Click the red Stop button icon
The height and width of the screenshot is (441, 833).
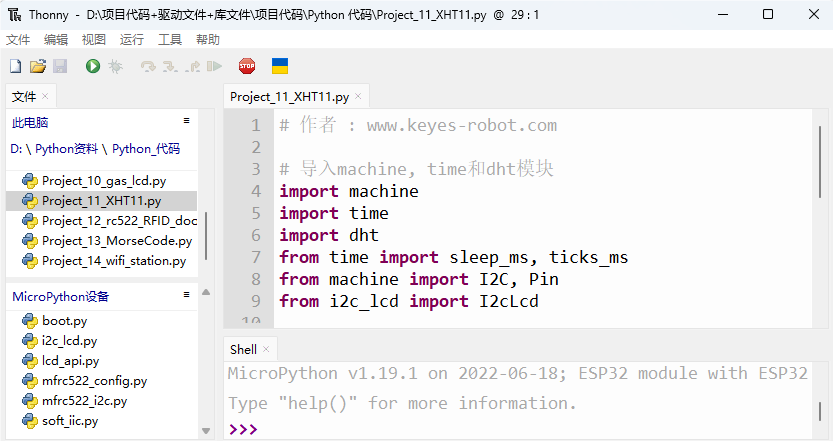point(247,66)
